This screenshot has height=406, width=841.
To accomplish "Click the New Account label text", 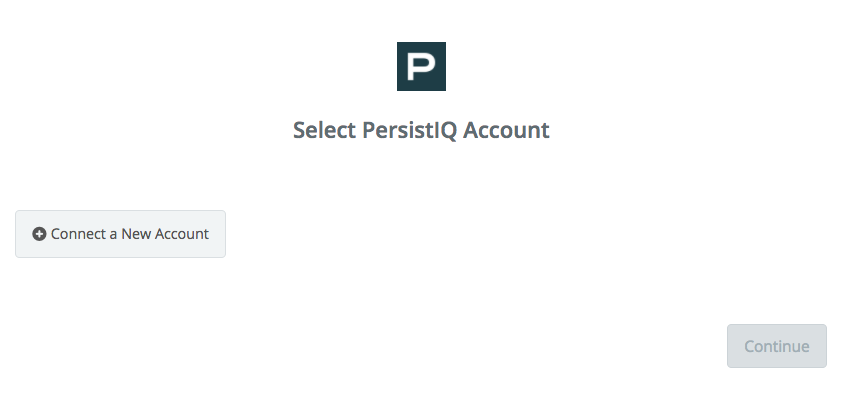I will (x=165, y=234).
